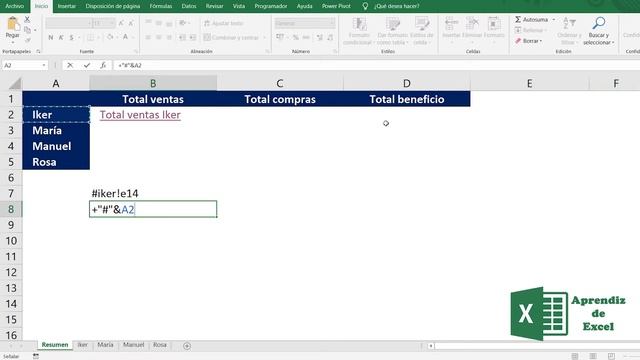
Task: Click the percent style icon
Action: coord(295,38)
